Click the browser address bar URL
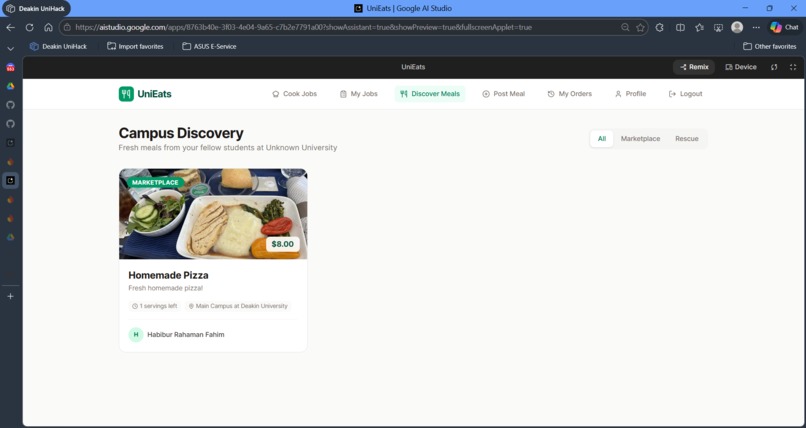This screenshot has width=806, height=428. pos(303,27)
